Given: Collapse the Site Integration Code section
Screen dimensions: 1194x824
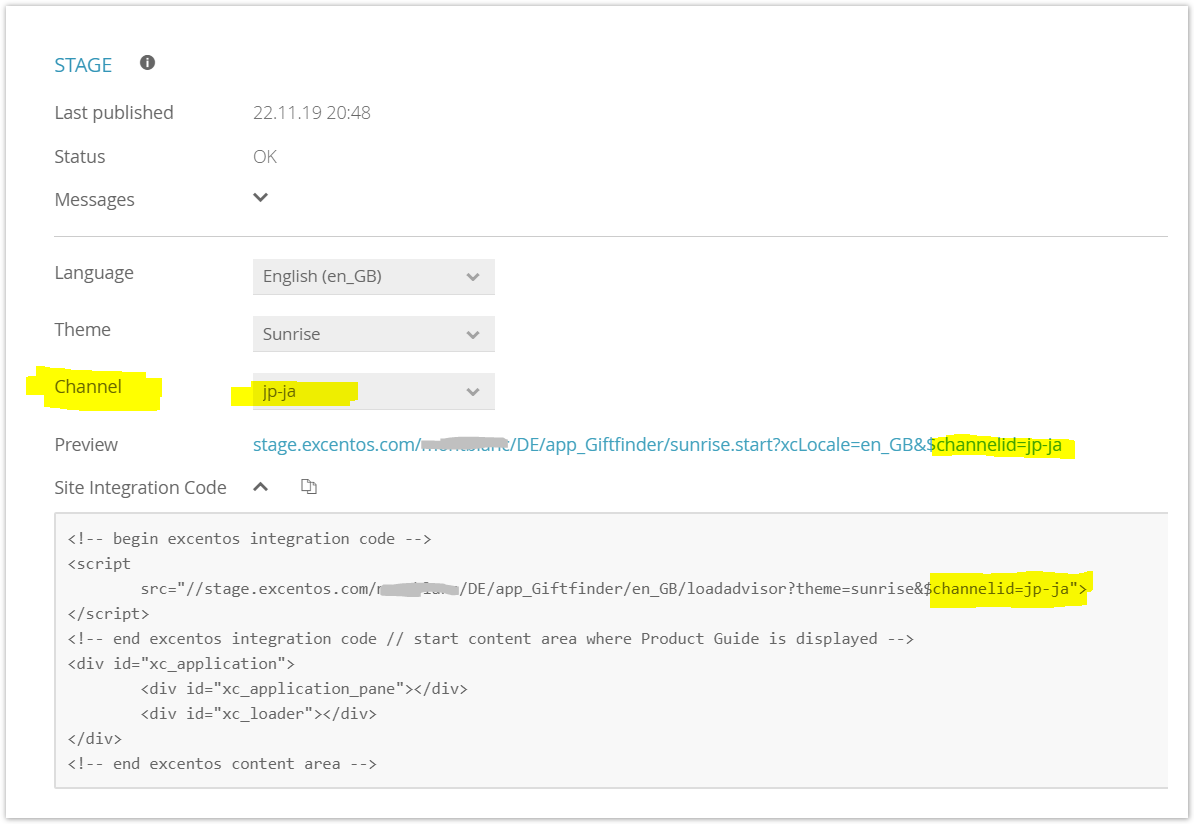Looking at the screenshot, I should coord(260,487).
